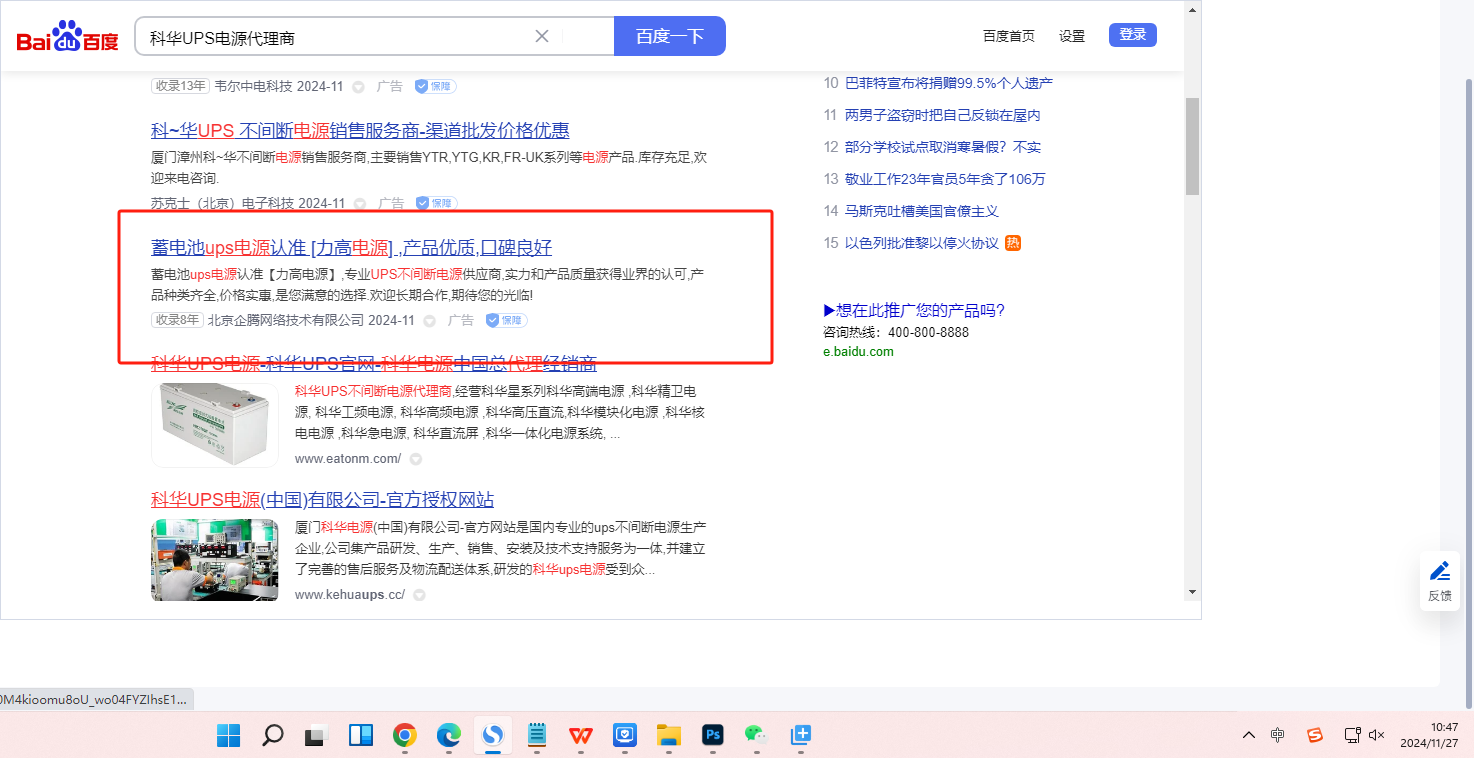Expand the hidden system tray icons chevron
This screenshot has height=758, width=1474.
pos(1248,735)
